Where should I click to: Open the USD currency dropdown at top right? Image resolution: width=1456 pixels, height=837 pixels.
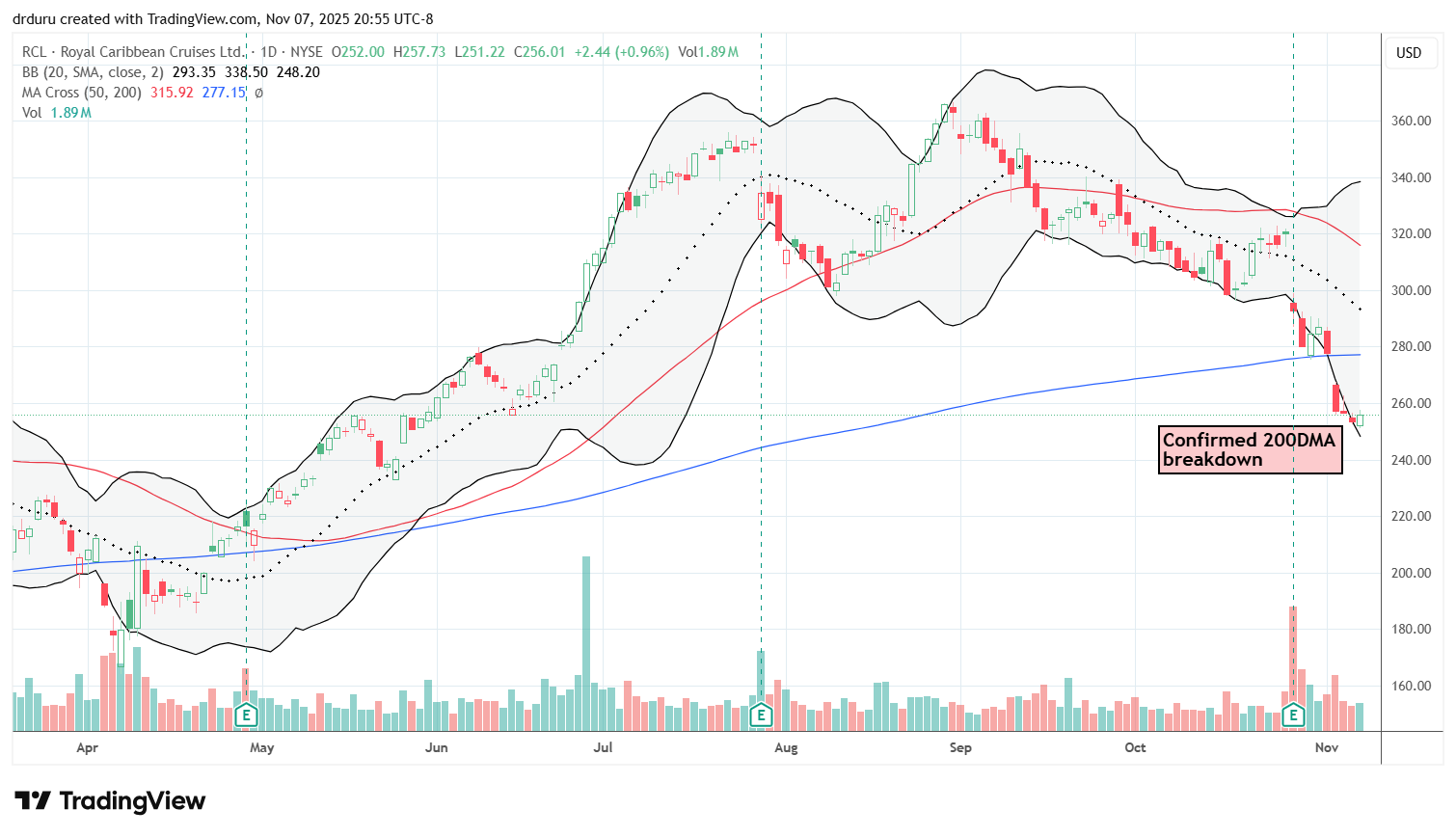tap(1411, 53)
